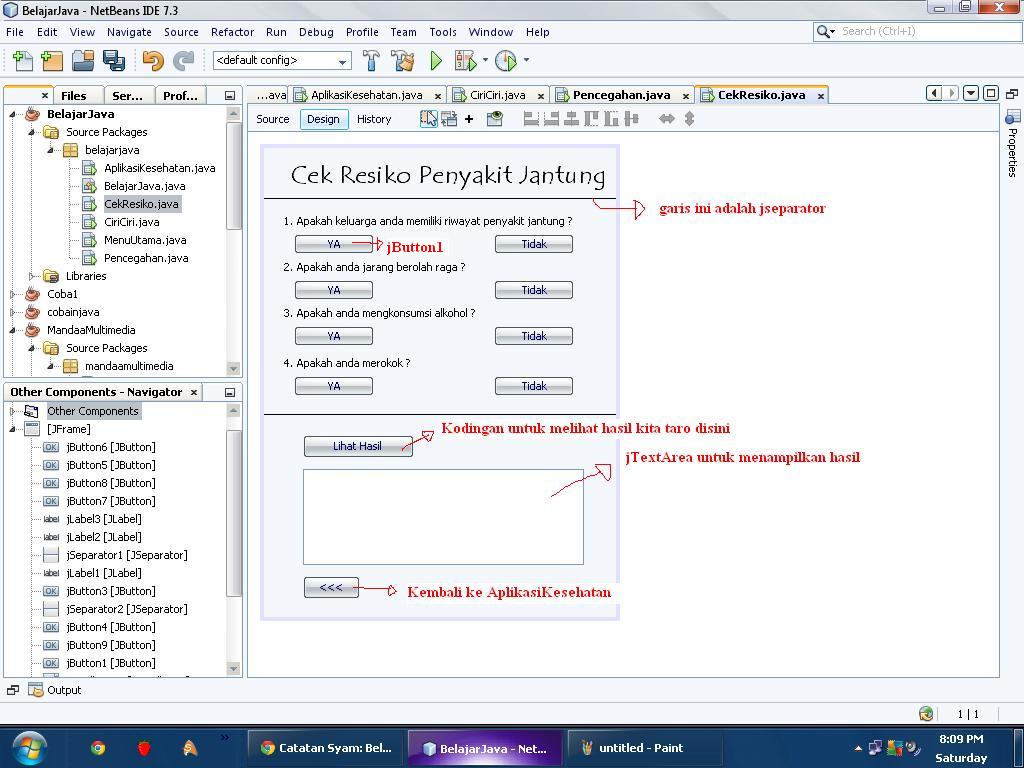Switch editor to Source view
This screenshot has width=1024, height=768.
tap(272, 119)
